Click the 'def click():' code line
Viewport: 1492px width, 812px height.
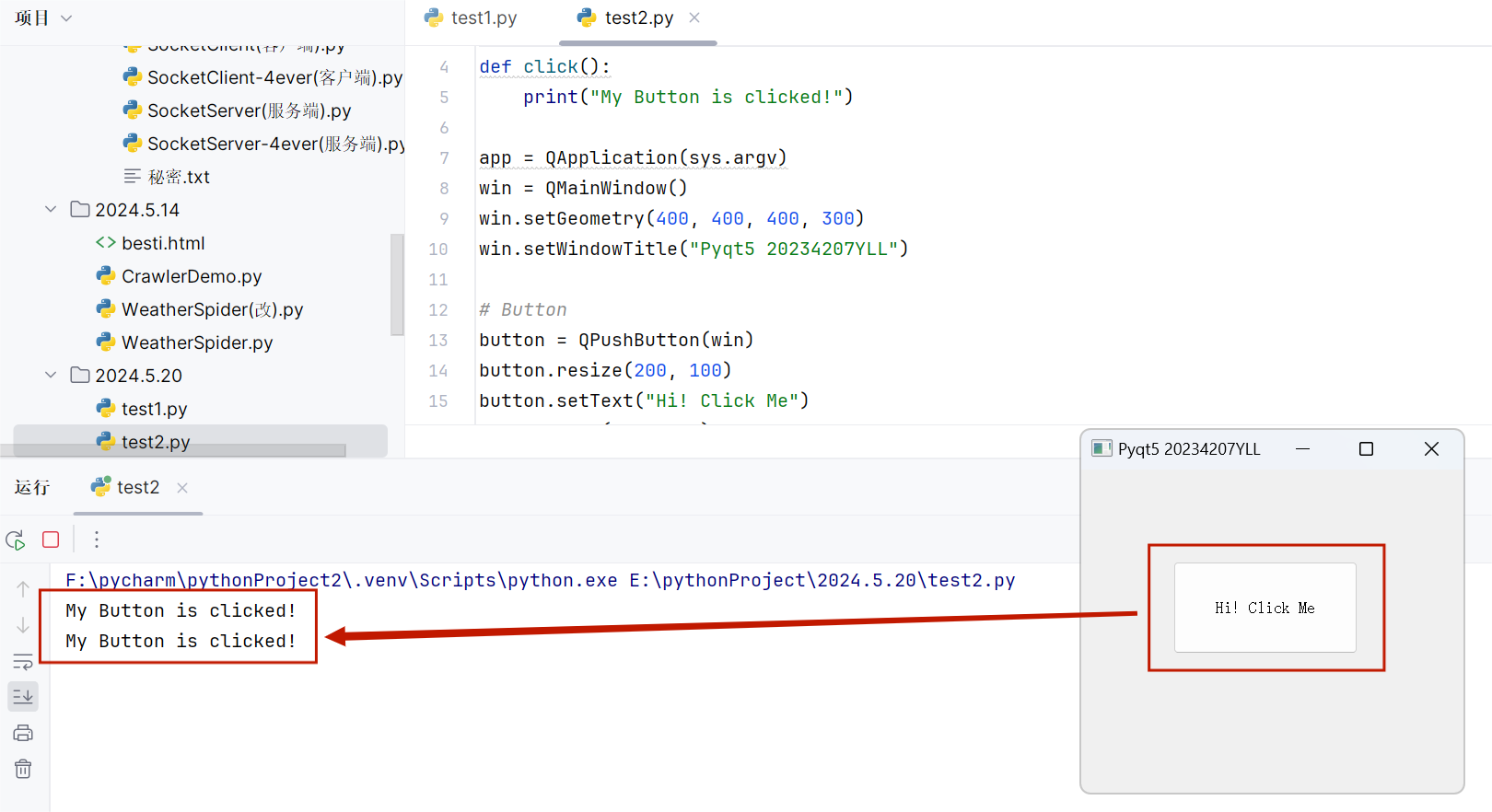pos(544,66)
